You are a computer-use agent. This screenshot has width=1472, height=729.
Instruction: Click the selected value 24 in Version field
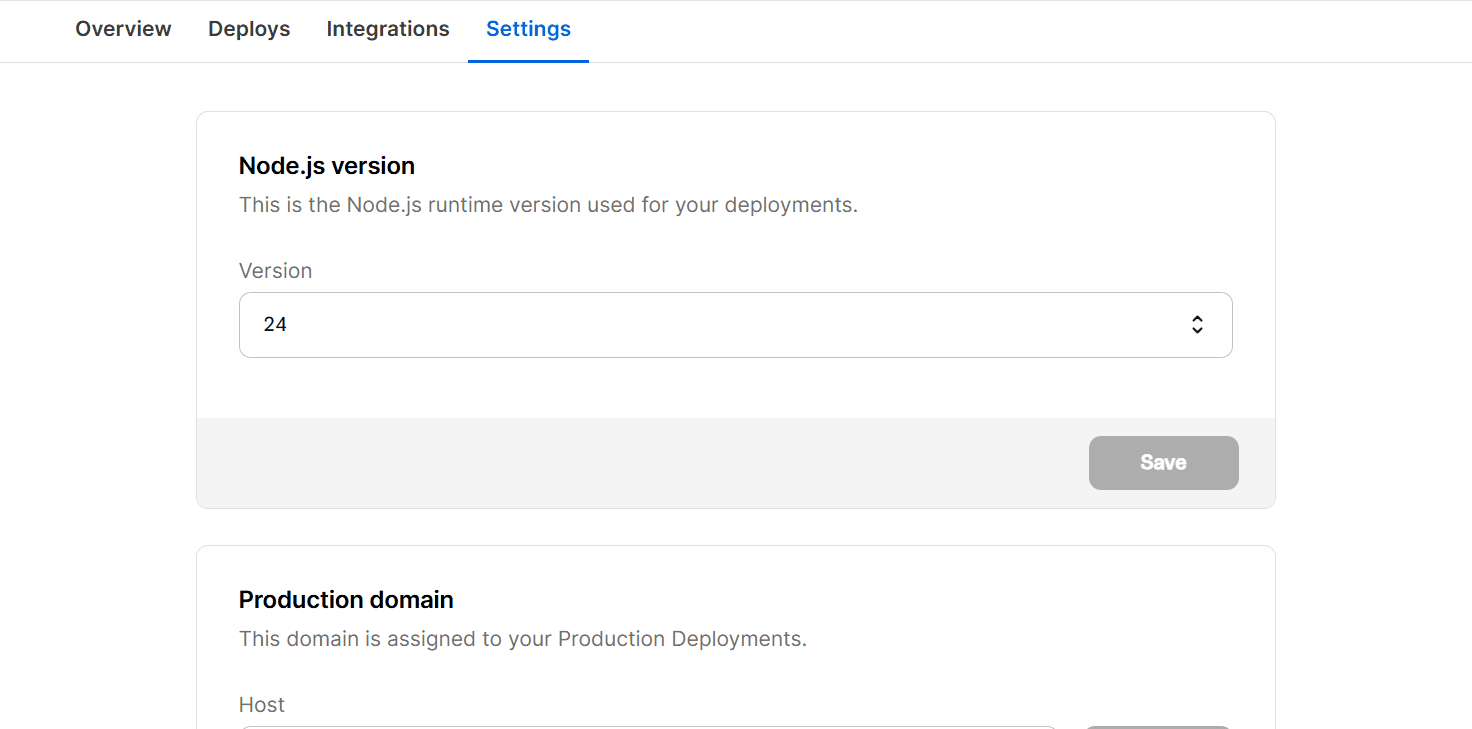tap(275, 325)
